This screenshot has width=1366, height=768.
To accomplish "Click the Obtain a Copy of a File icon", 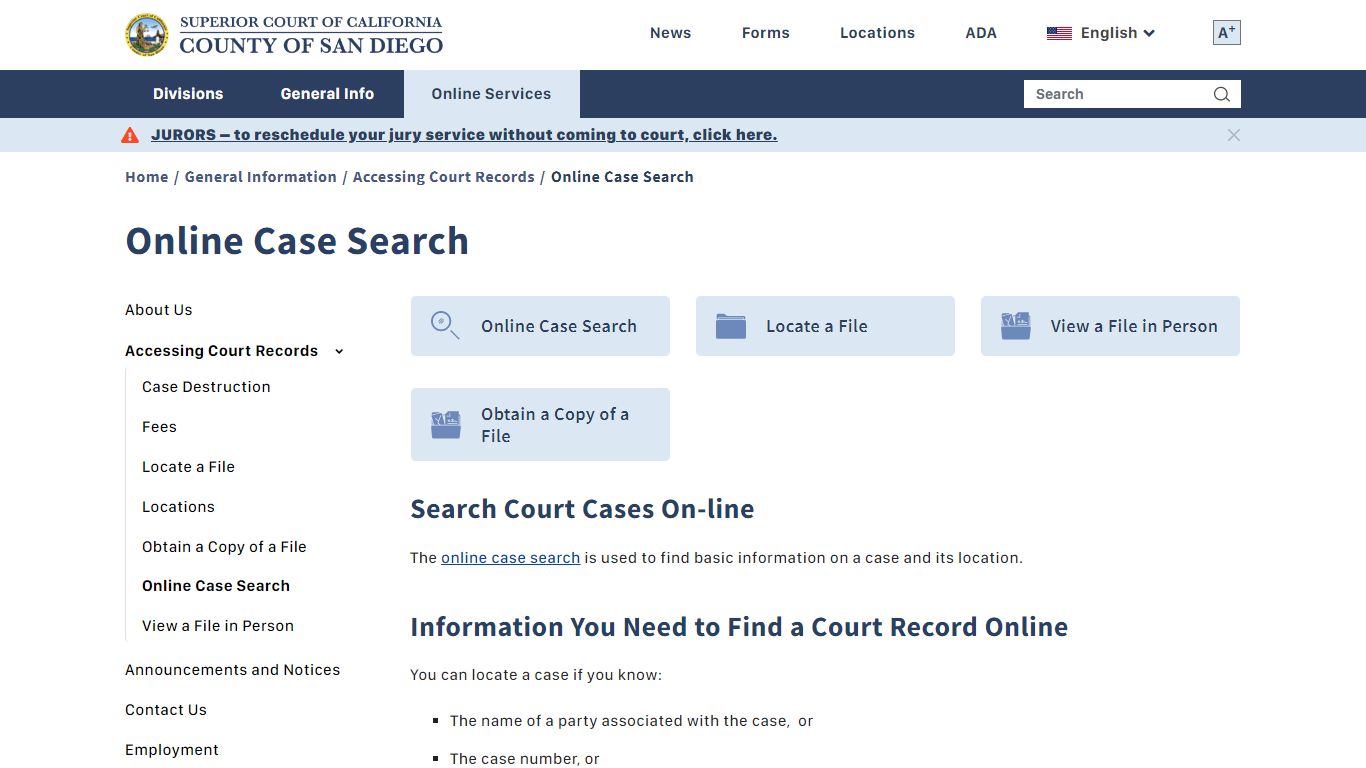I will [x=445, y=424].
